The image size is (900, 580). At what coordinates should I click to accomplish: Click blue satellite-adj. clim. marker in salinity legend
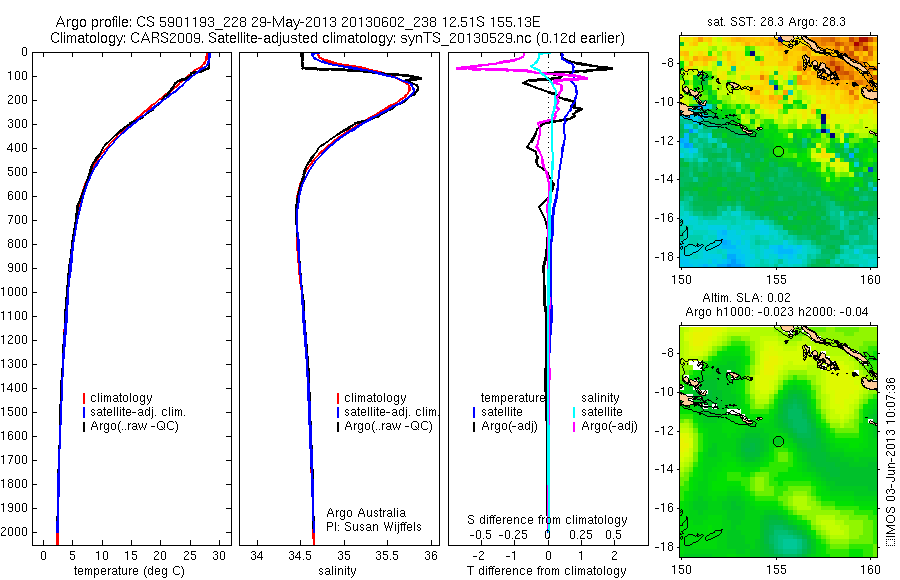[339, 412]
